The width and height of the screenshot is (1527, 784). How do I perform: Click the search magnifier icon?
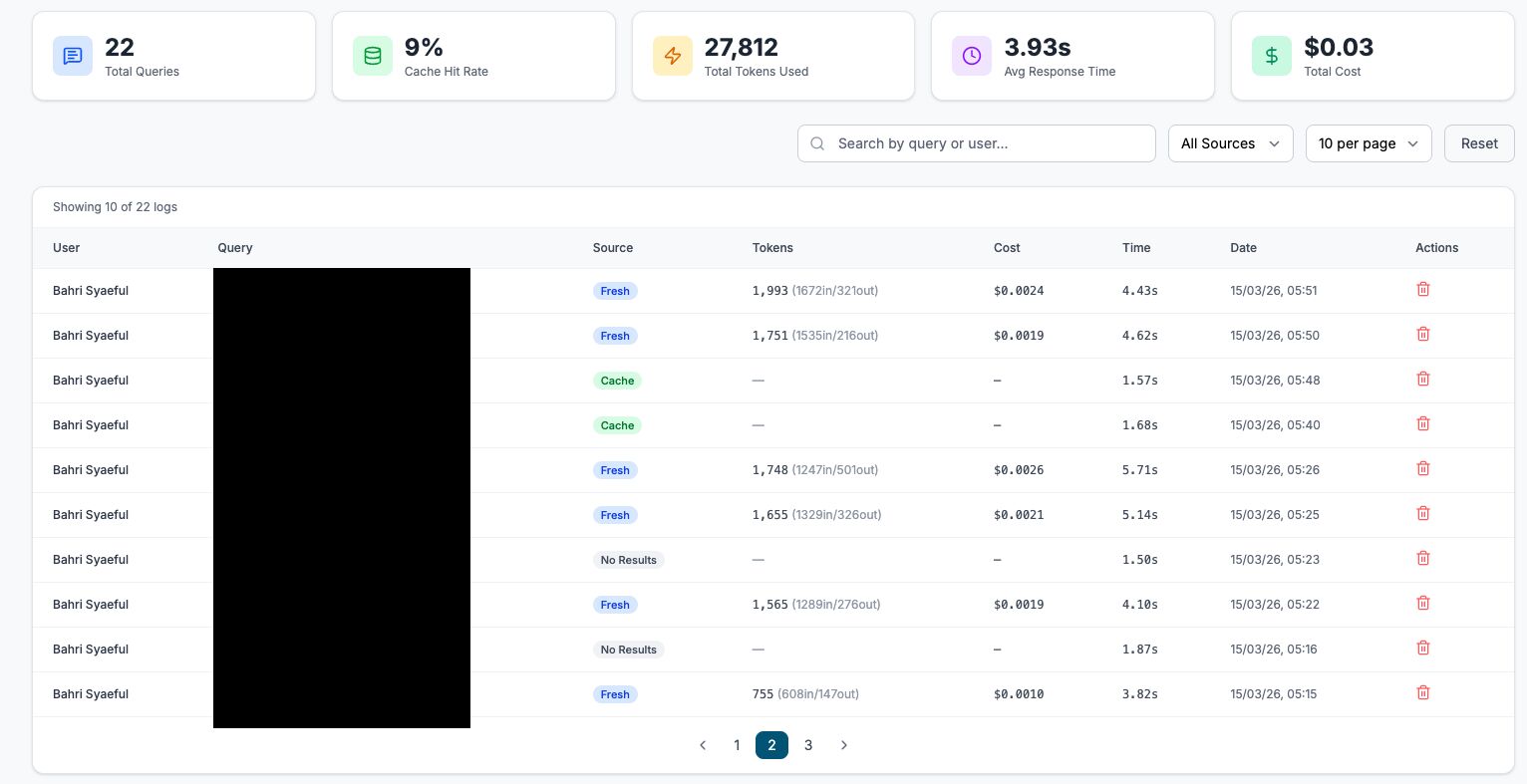pyautogui.click(x=817, y=143)
